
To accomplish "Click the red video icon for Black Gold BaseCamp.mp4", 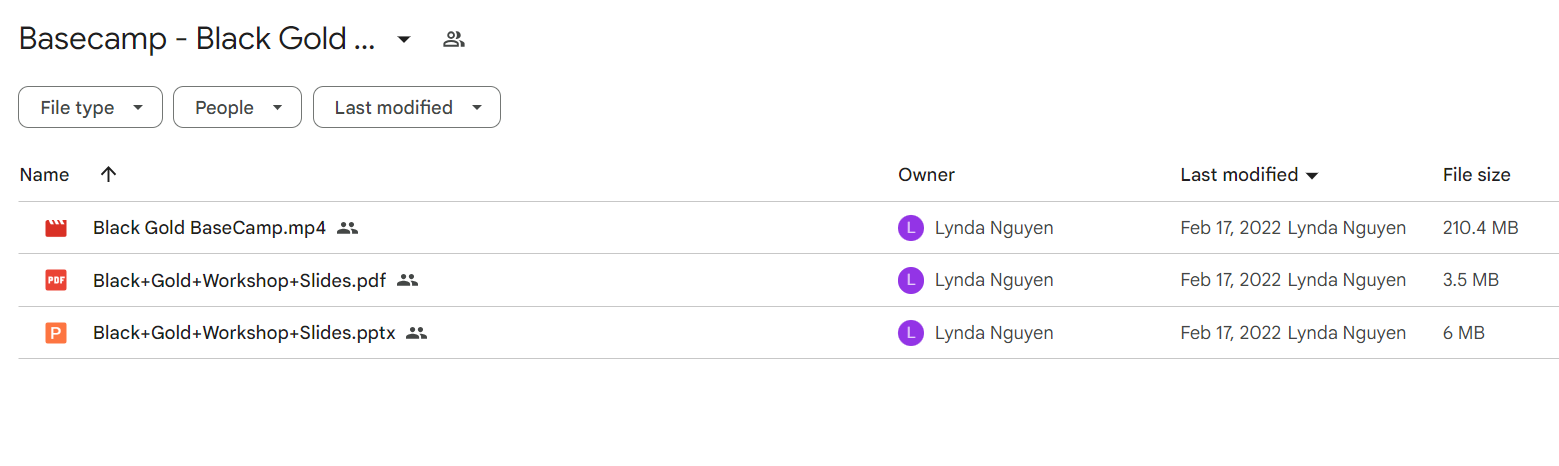I will click(56, 228).
